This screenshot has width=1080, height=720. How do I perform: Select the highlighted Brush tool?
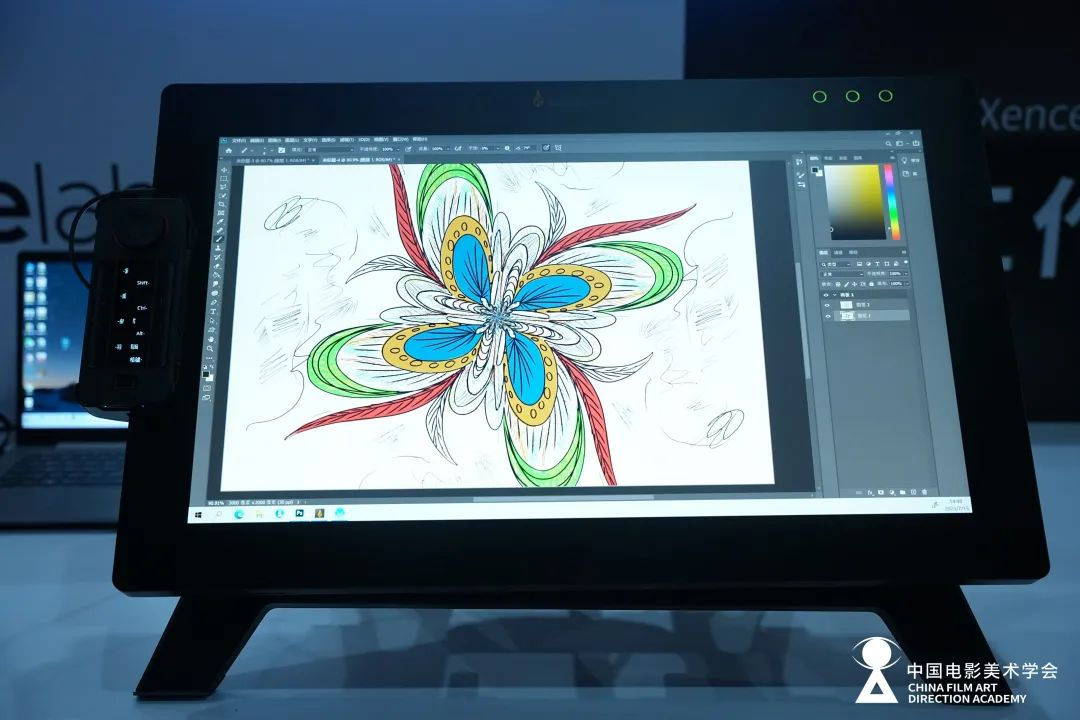click(x=219, y=239)
